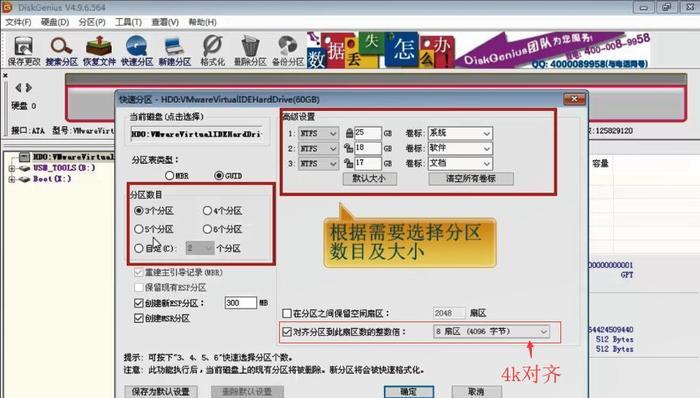Click the 删除分区 delete partition icon

point(250,51)
